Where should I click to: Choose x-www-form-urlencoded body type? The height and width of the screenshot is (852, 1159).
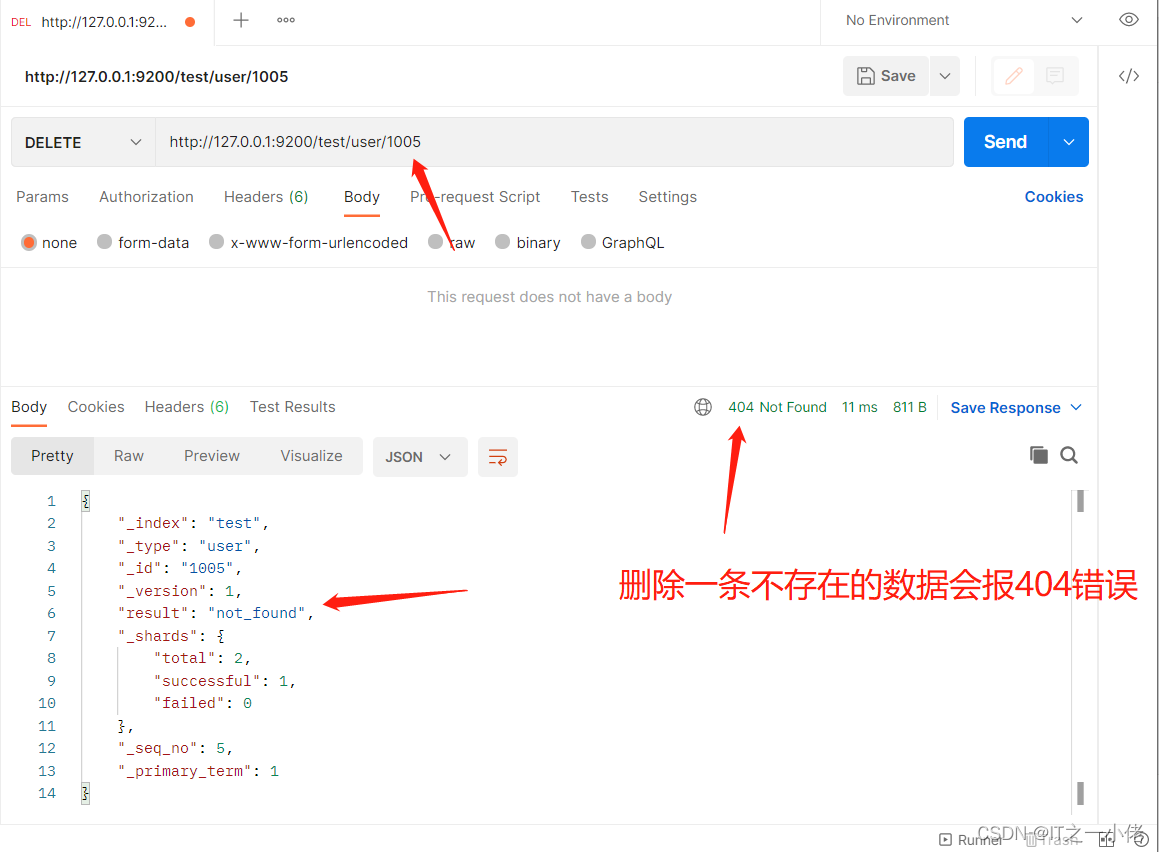click(x=217, y=242)
